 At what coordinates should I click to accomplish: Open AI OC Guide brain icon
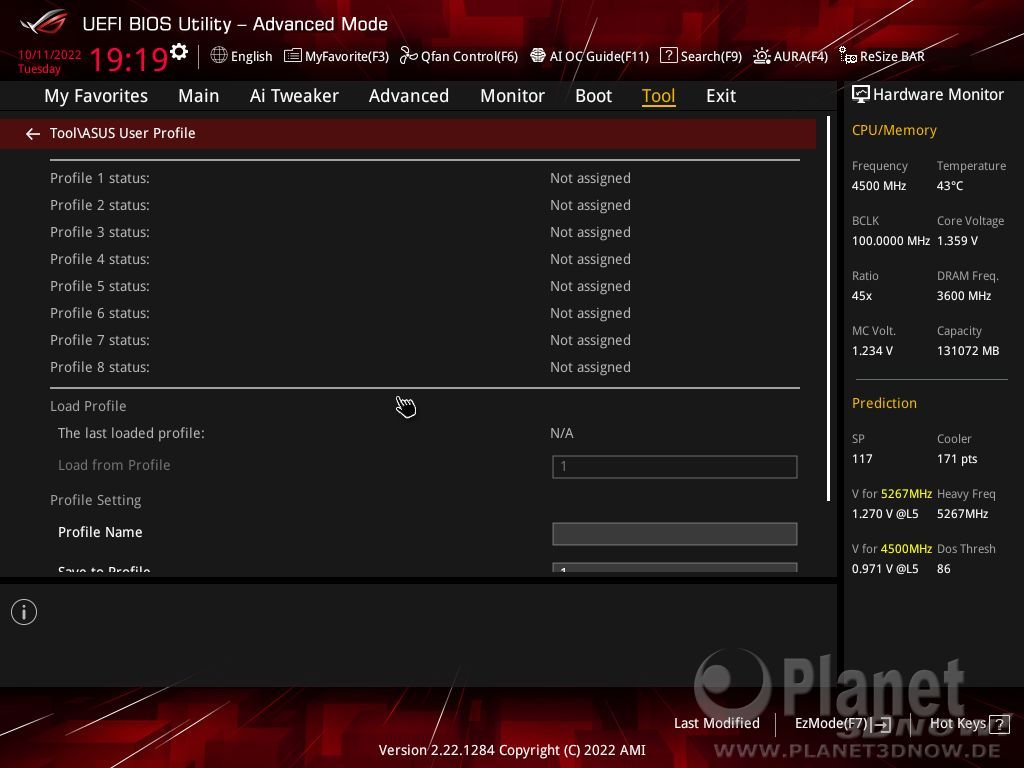[537, 56]
